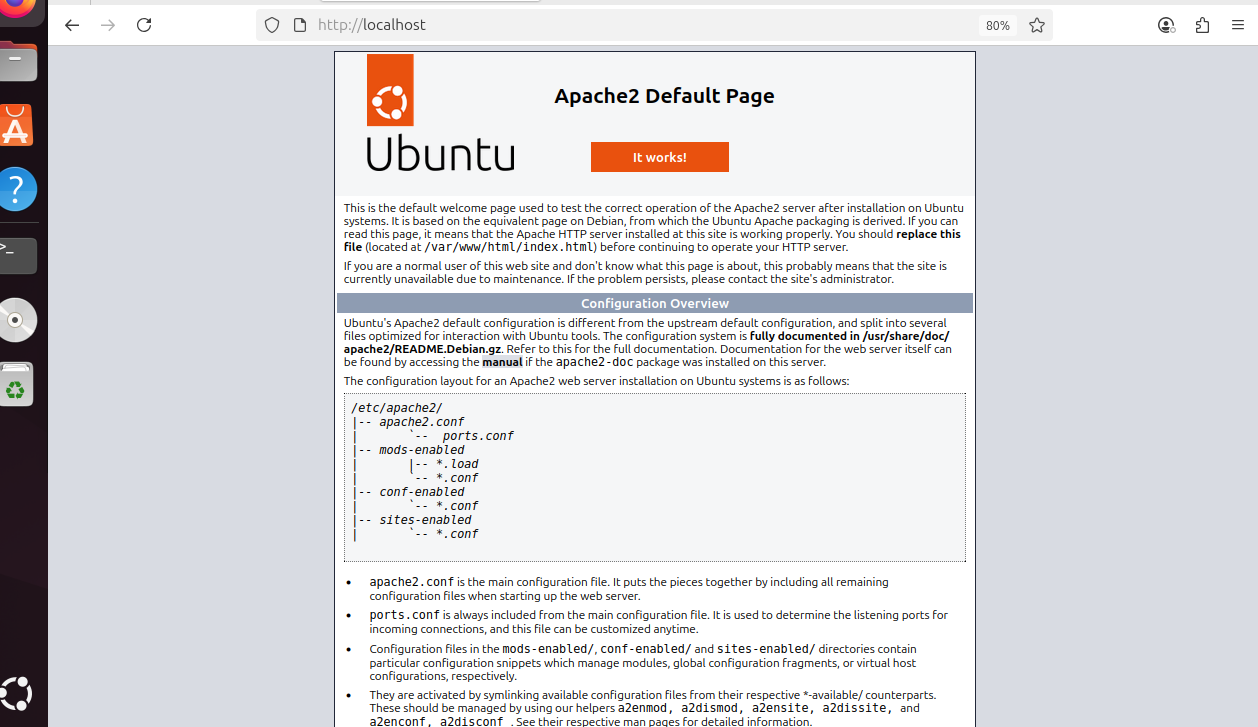This screenshot has width=1258, height=727.
Task: Bookmark this page with the star icon
Action: click(x=1037, y=25)
